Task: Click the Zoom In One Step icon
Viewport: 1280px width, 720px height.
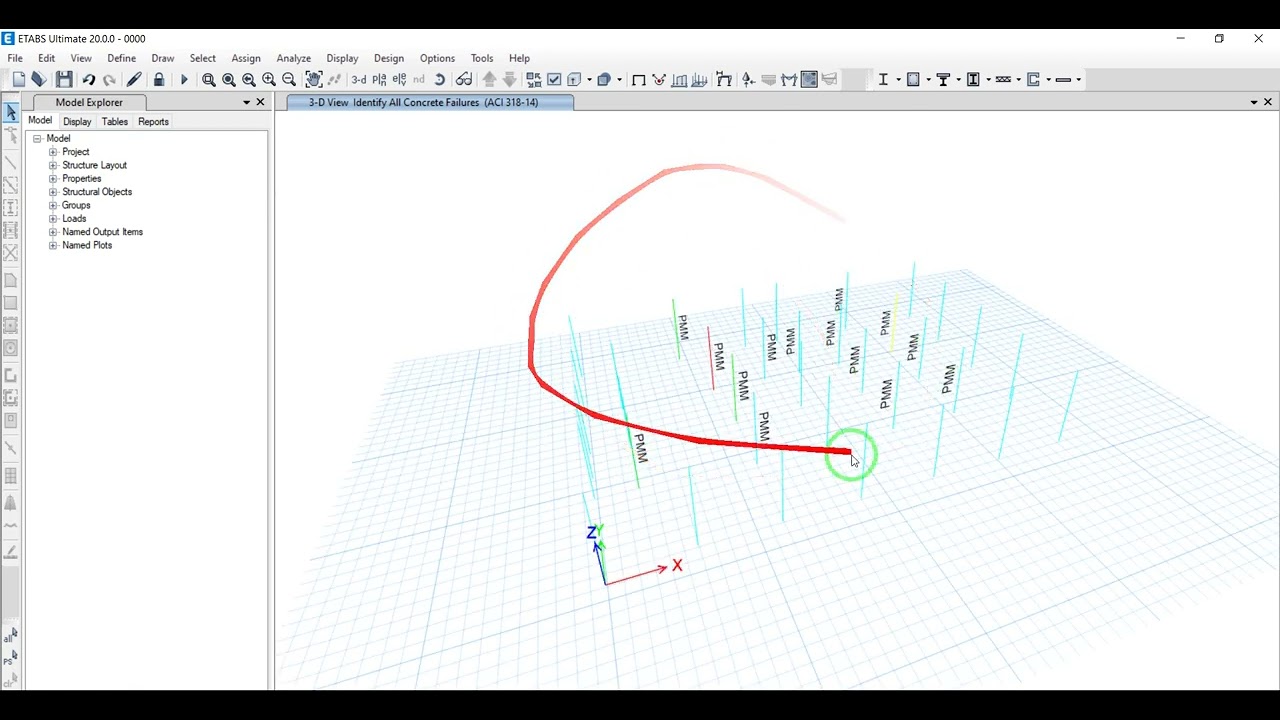Action: pyautogui.click(x=269, y=80)
